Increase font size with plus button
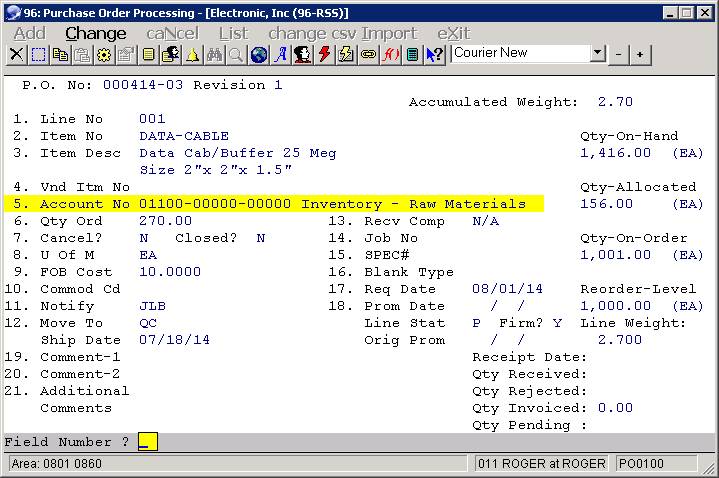 point(639,54)
